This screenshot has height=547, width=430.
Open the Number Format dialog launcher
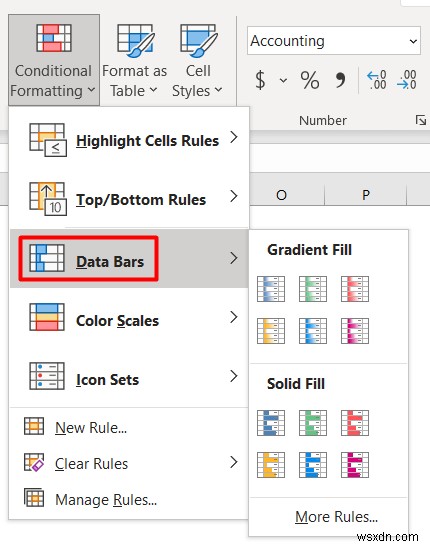point(421,120)
